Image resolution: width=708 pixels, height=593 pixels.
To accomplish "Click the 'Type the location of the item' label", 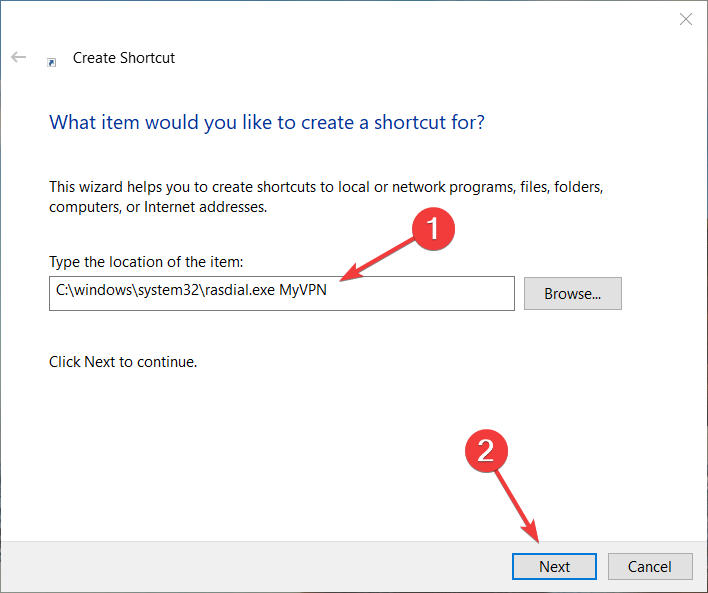I will pyautogui.click(x=146, y=262).
